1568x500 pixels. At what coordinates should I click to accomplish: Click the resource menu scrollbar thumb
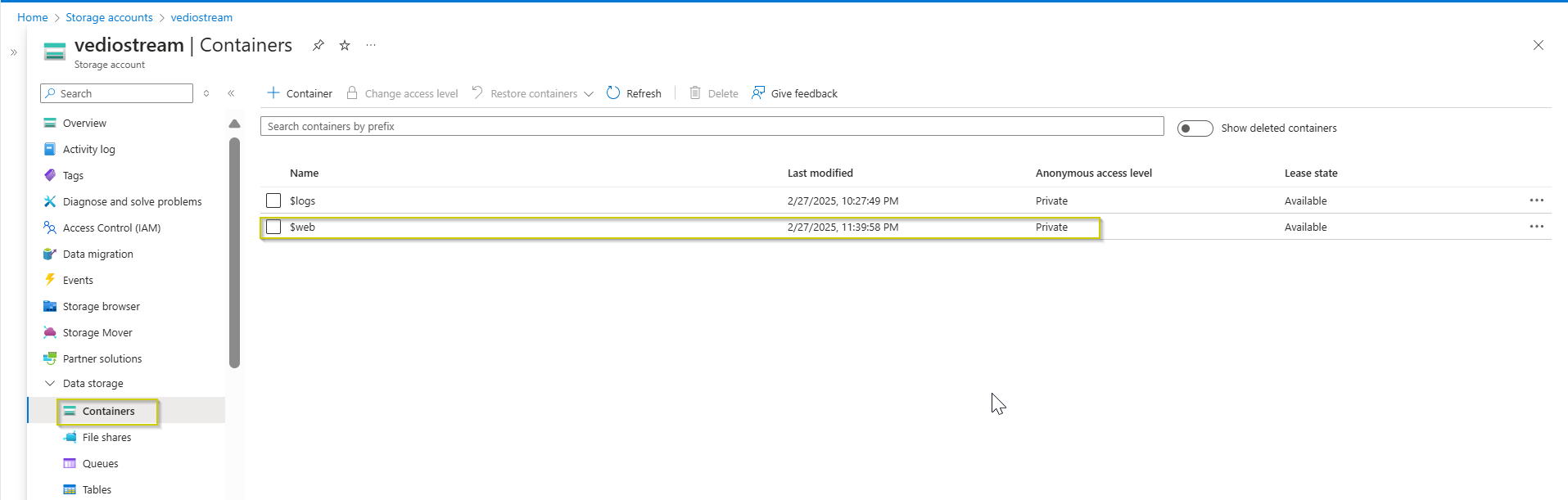tap(235, 253)
